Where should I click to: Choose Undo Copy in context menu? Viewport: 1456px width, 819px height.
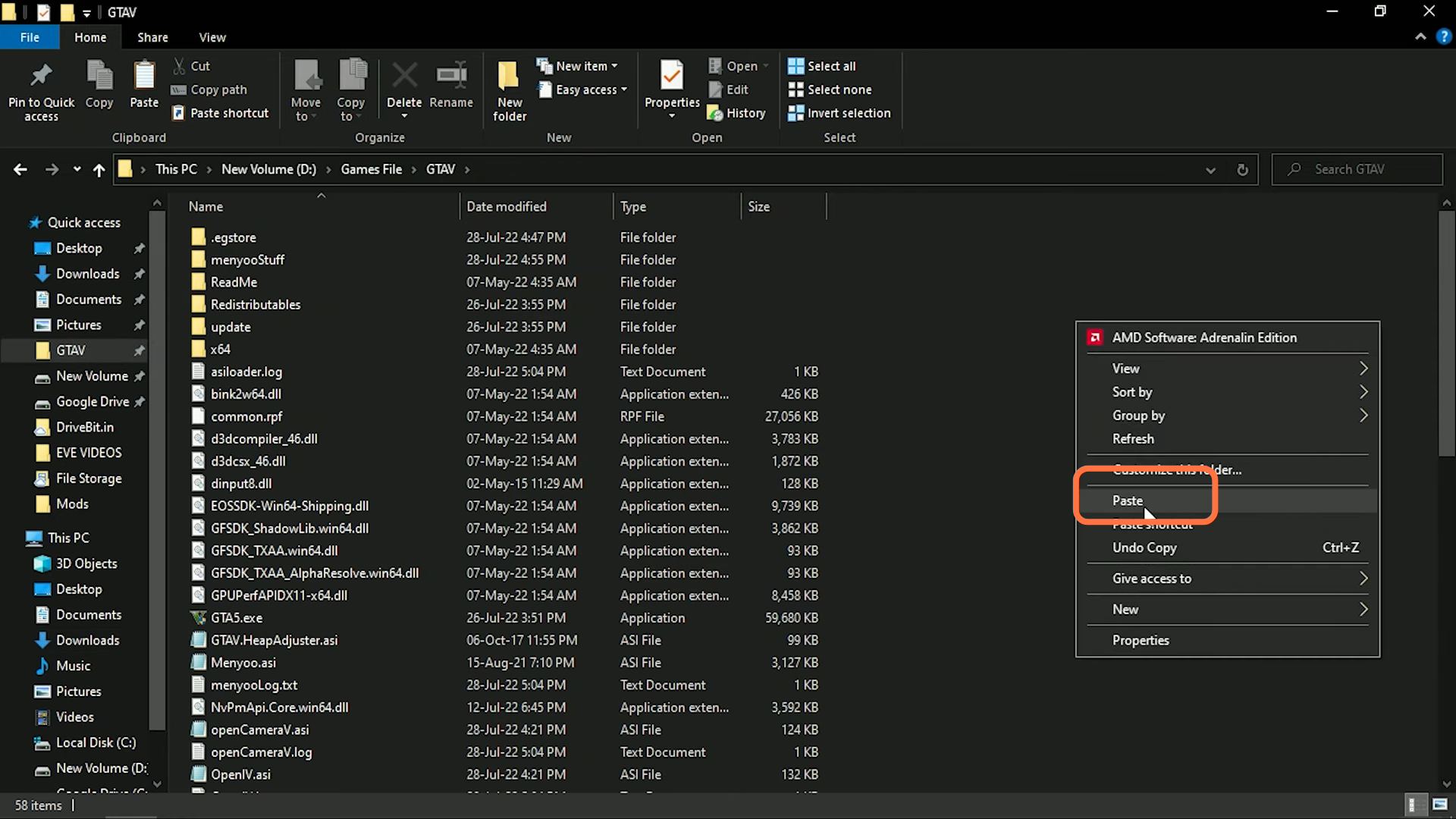point(1228,548)
